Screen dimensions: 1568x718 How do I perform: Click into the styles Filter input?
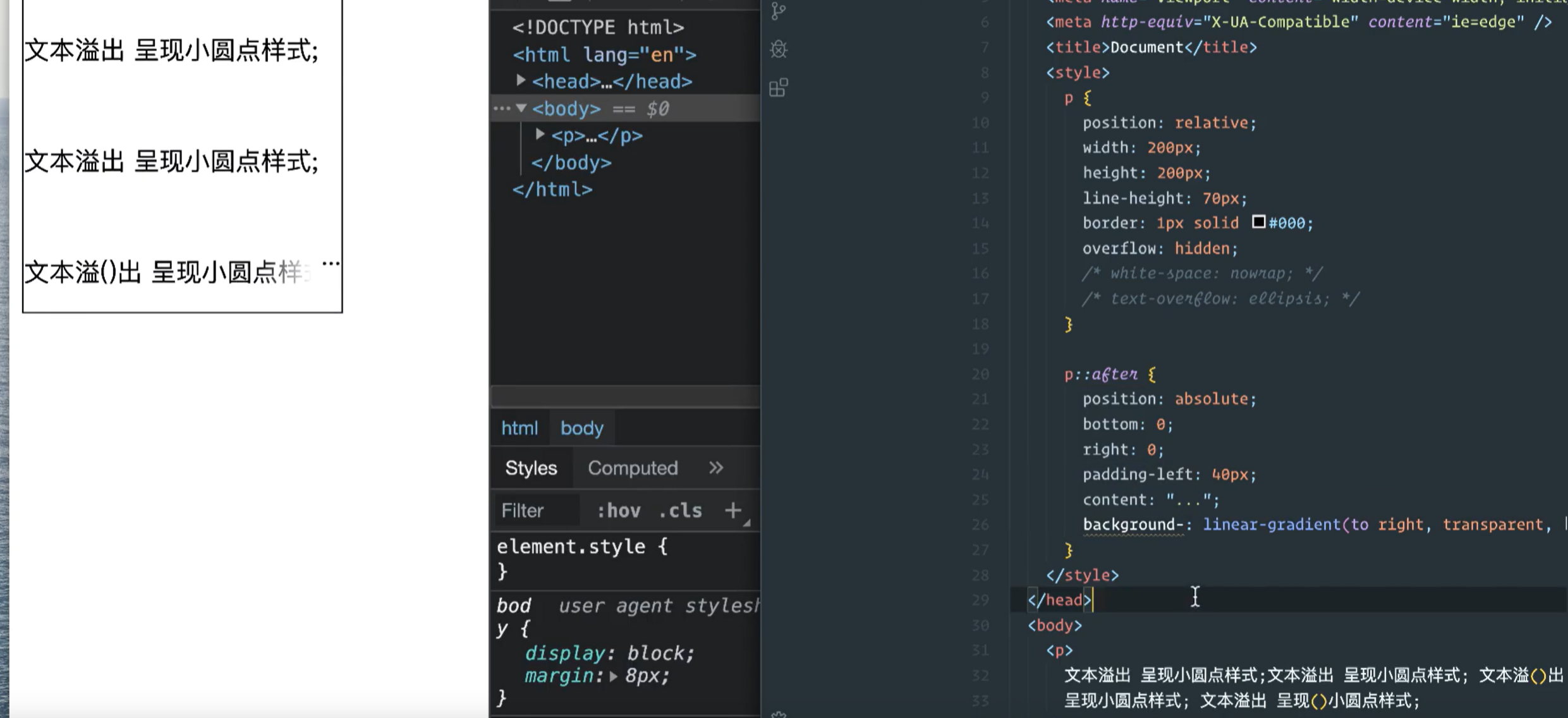coord(536,510)
